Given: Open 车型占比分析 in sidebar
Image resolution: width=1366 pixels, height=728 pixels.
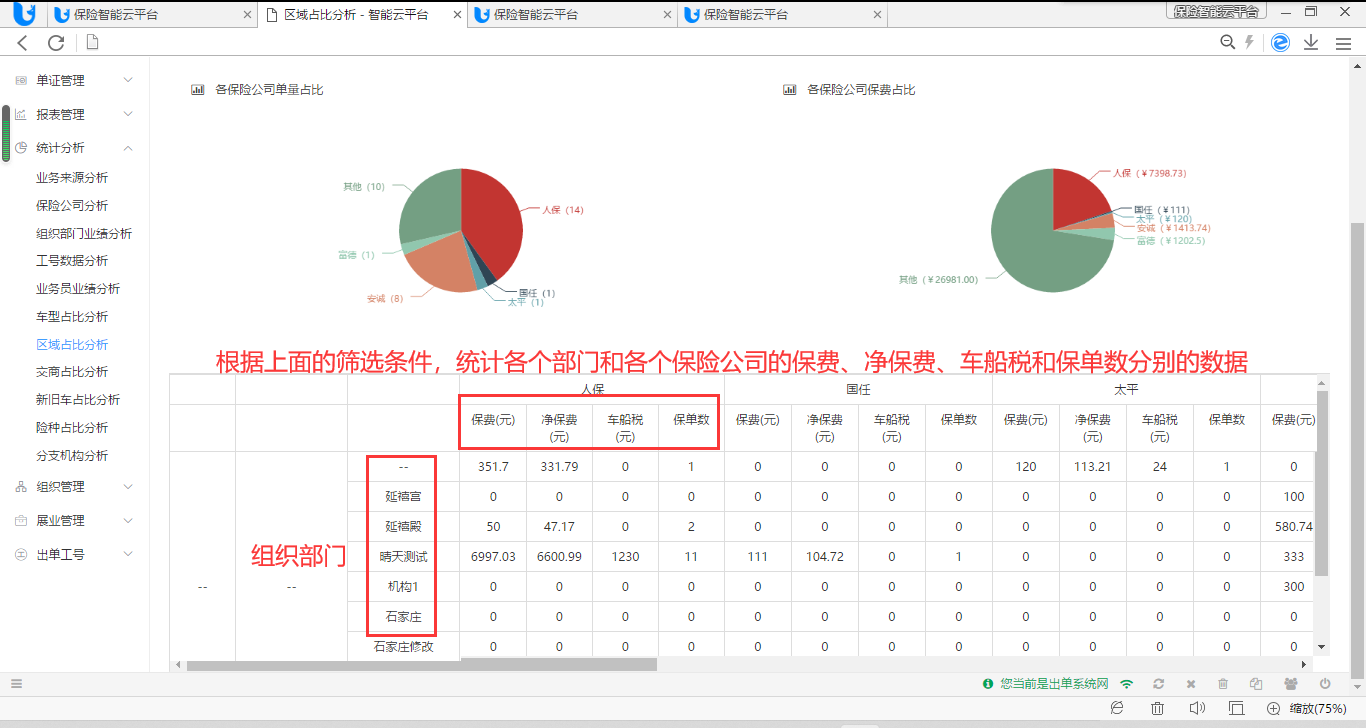Looking at the screenshot, I should (72, 317).
